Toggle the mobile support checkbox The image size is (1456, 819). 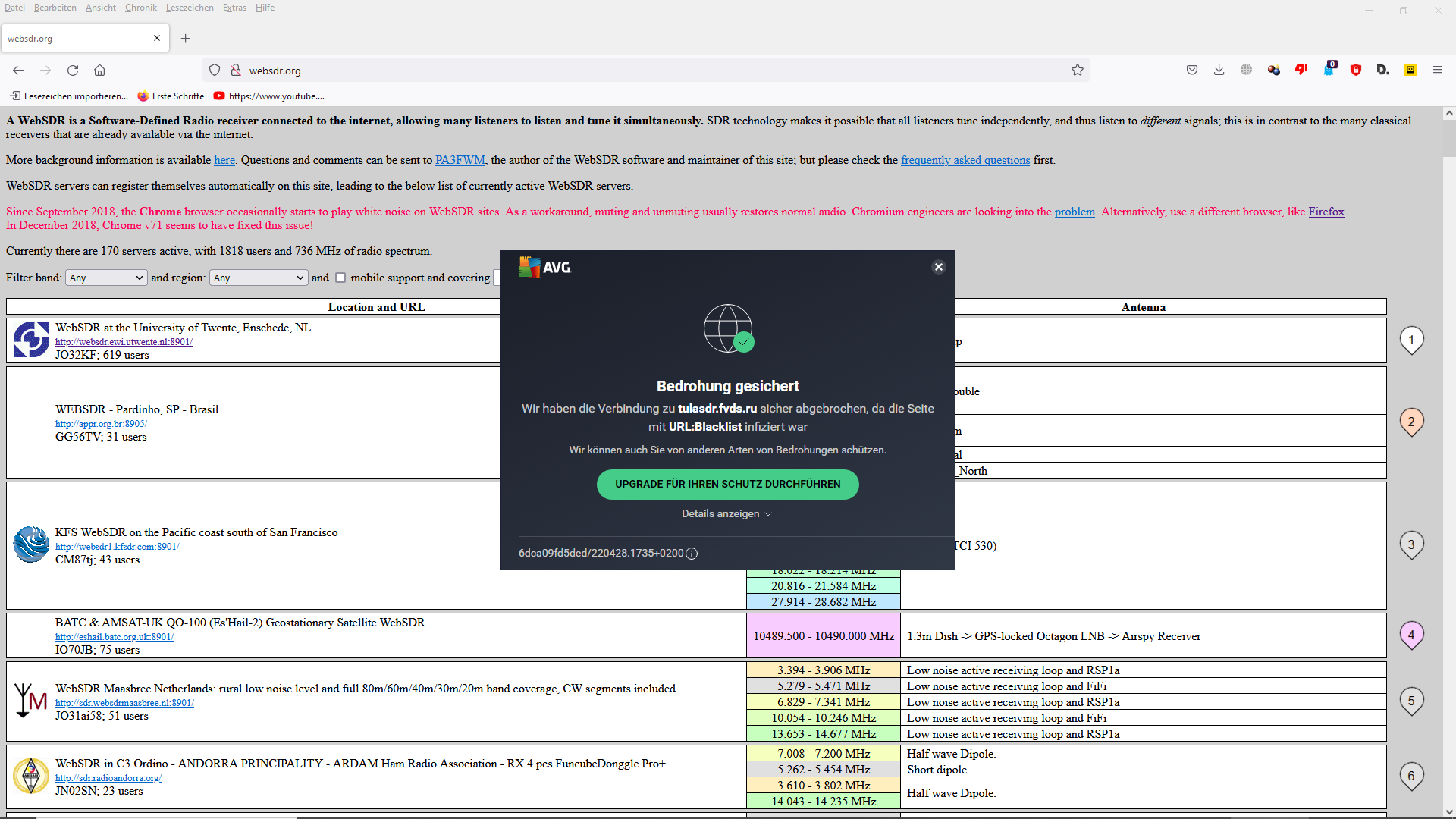click(x=340, y=278)
